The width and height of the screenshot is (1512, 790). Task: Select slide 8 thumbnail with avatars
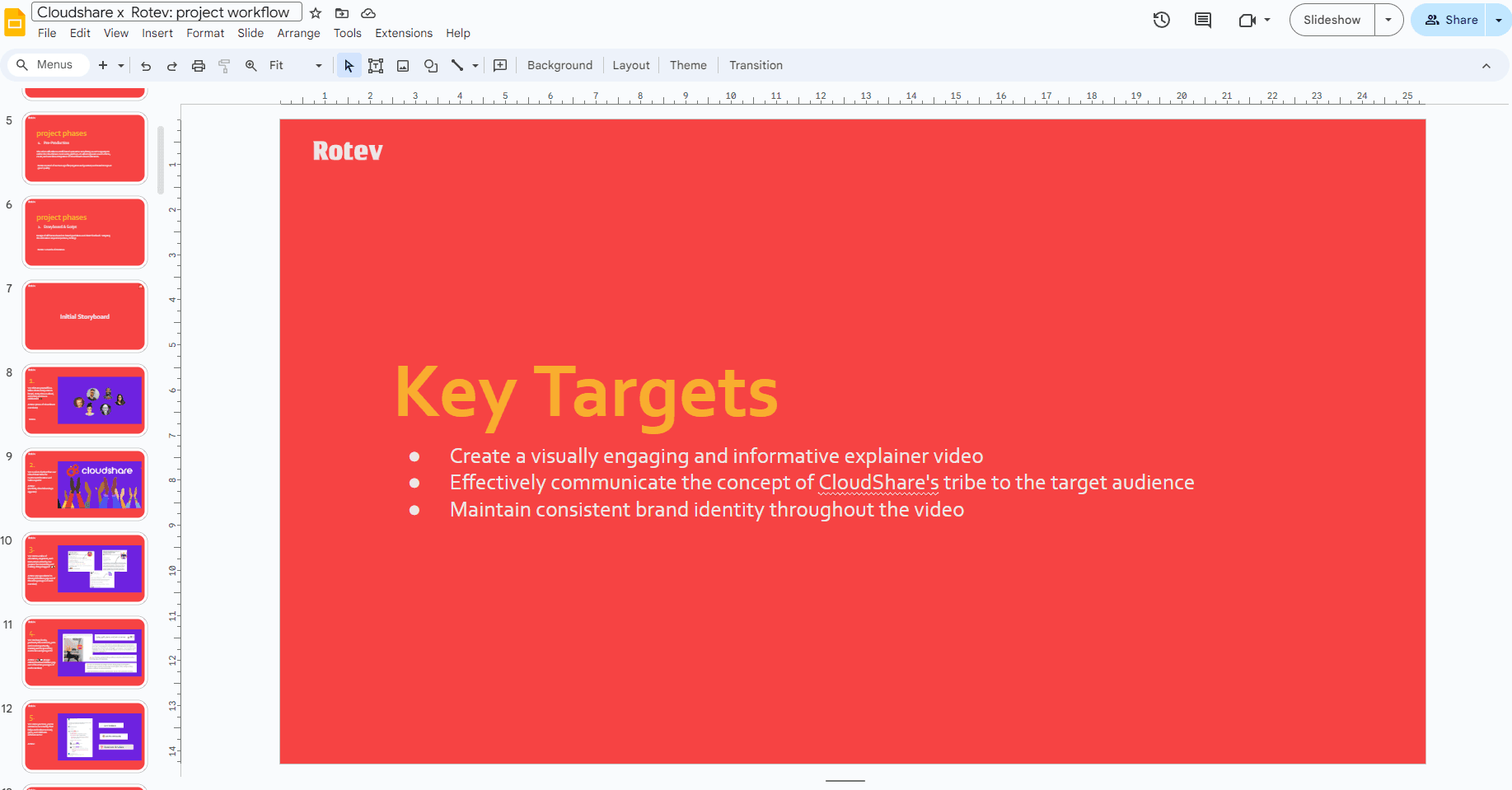[x=85, y=400]
